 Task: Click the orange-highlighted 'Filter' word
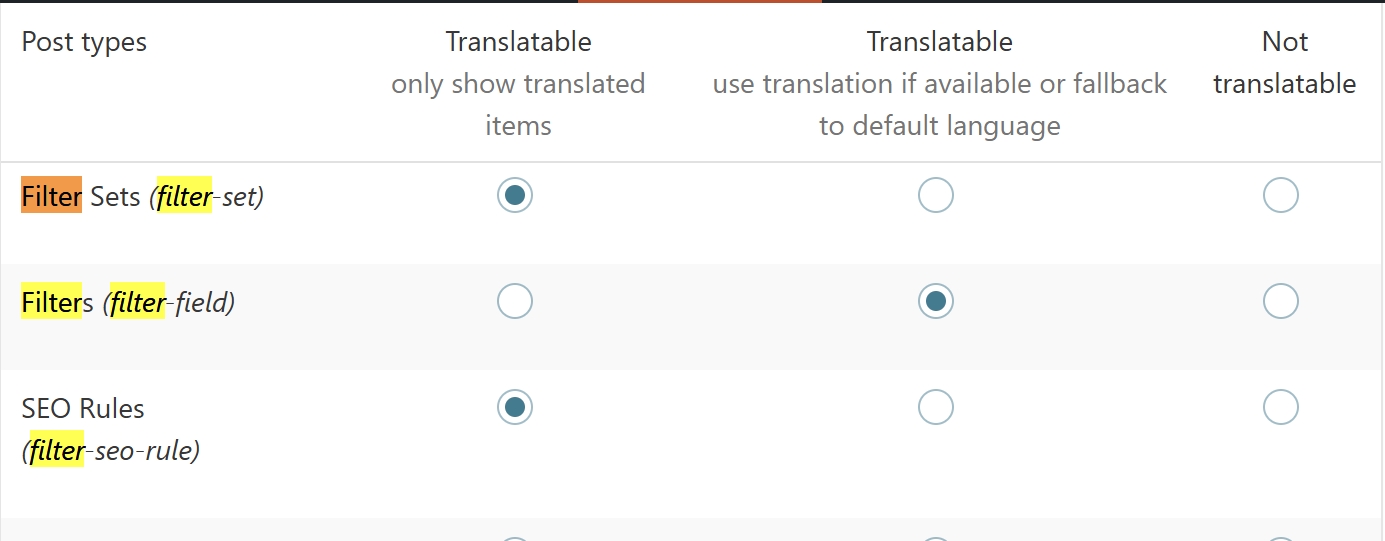(51, 196)
